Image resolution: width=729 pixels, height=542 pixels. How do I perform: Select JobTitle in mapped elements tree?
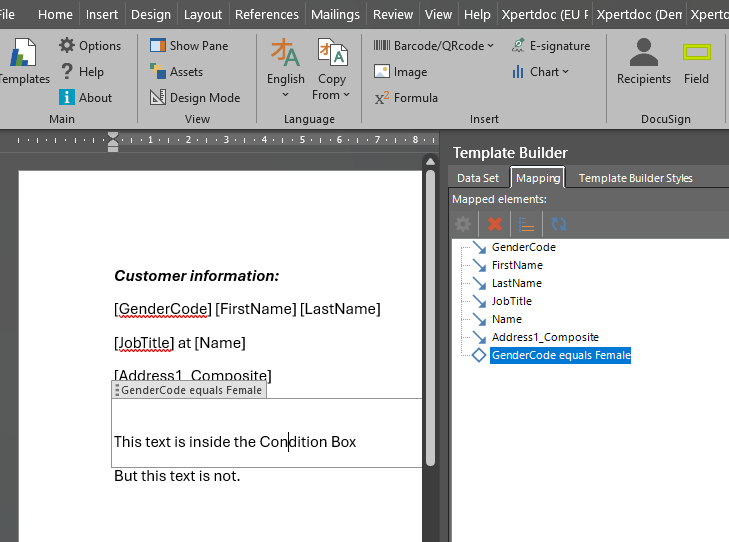click(x=511, y=301)
